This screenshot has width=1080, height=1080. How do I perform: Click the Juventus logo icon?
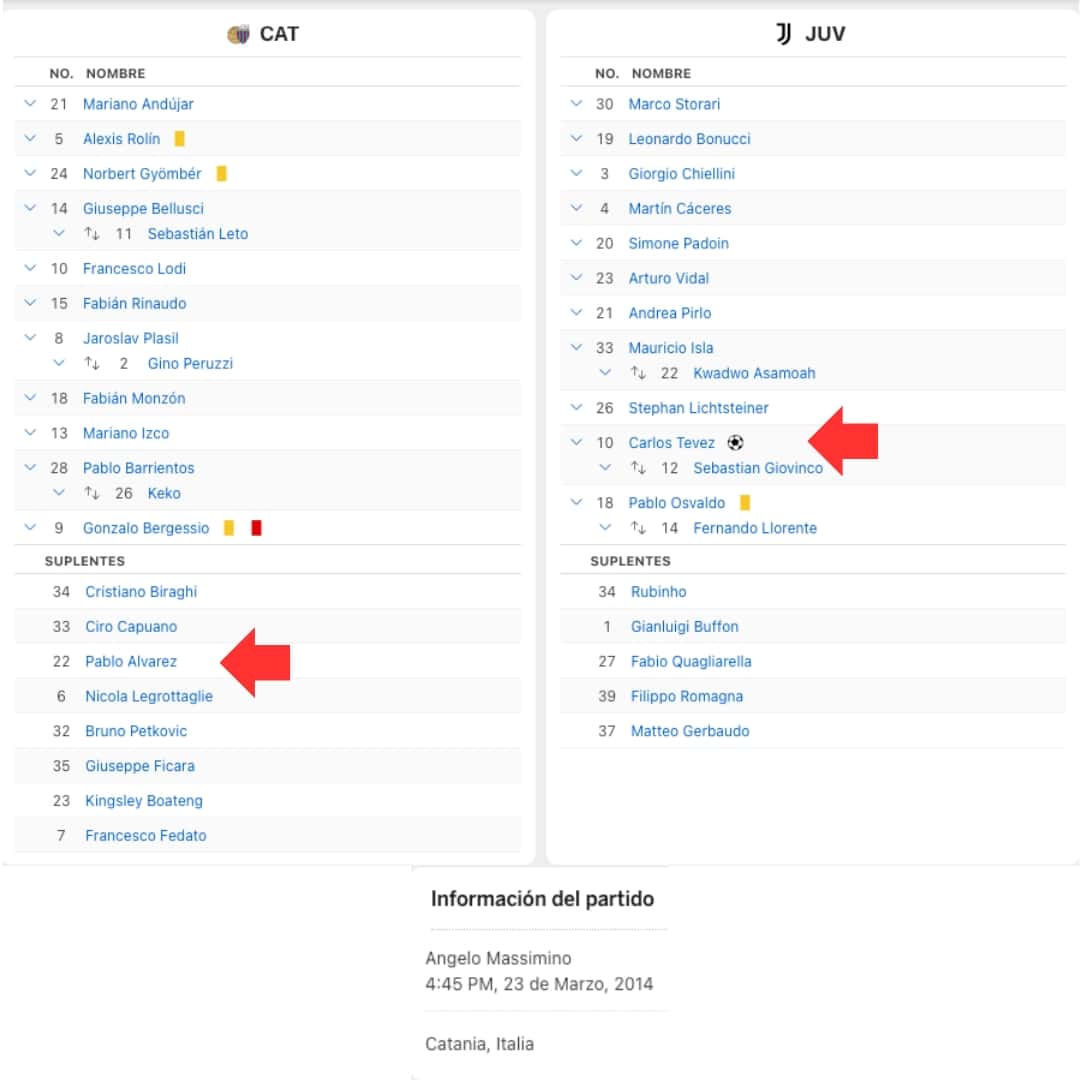784,34
